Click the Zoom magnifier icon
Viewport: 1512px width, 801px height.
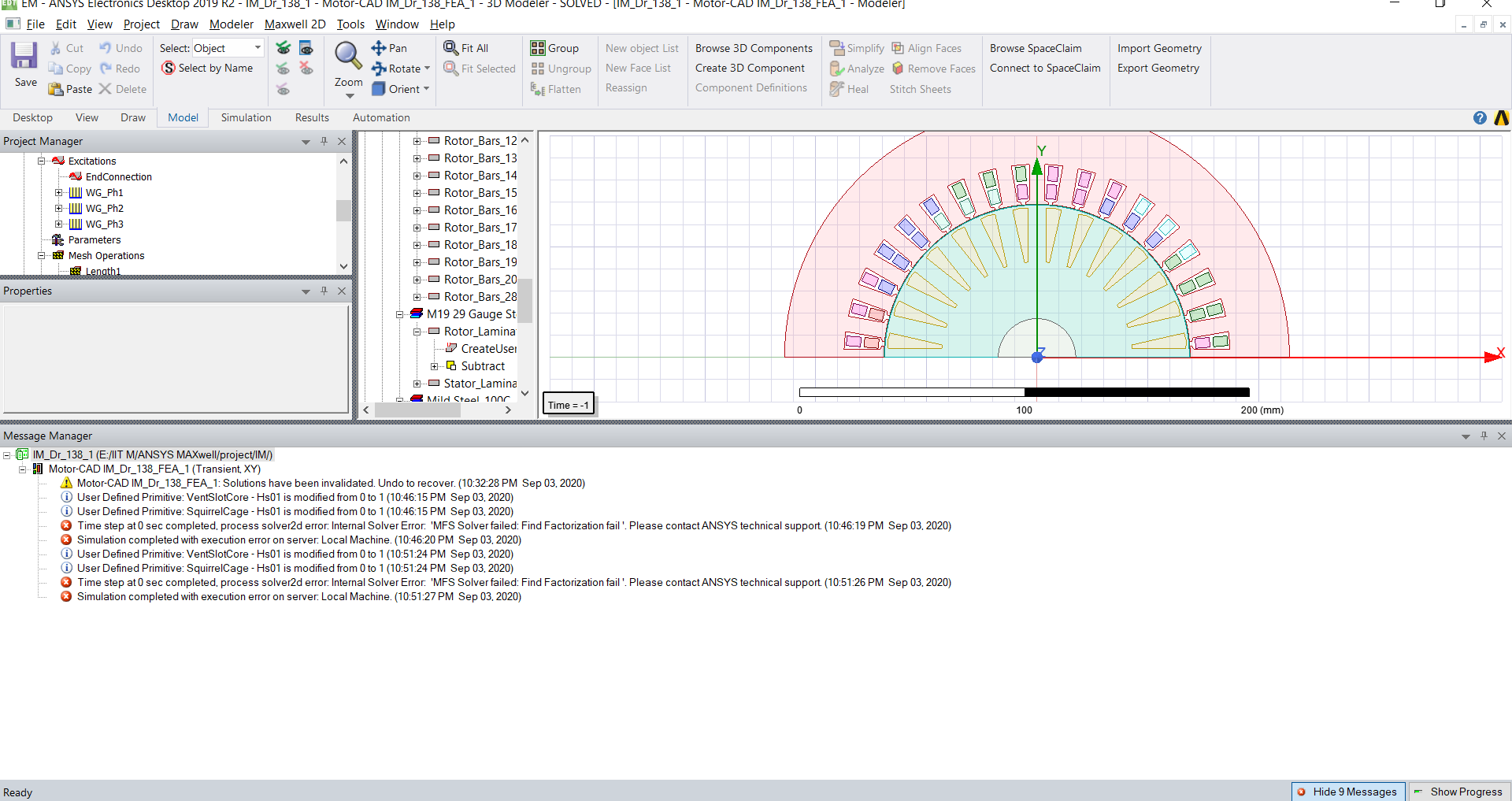(x=348, y=56)
